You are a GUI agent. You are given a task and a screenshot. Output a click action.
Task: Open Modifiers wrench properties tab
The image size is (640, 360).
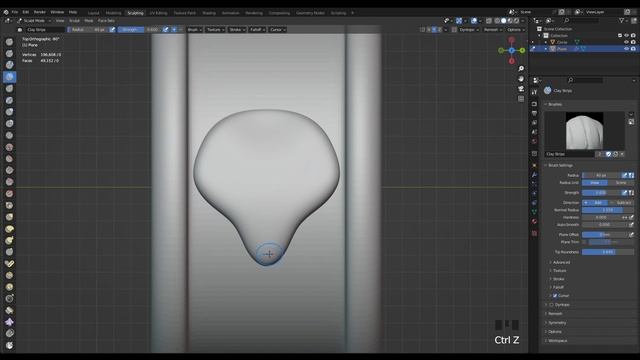(534, 175)
